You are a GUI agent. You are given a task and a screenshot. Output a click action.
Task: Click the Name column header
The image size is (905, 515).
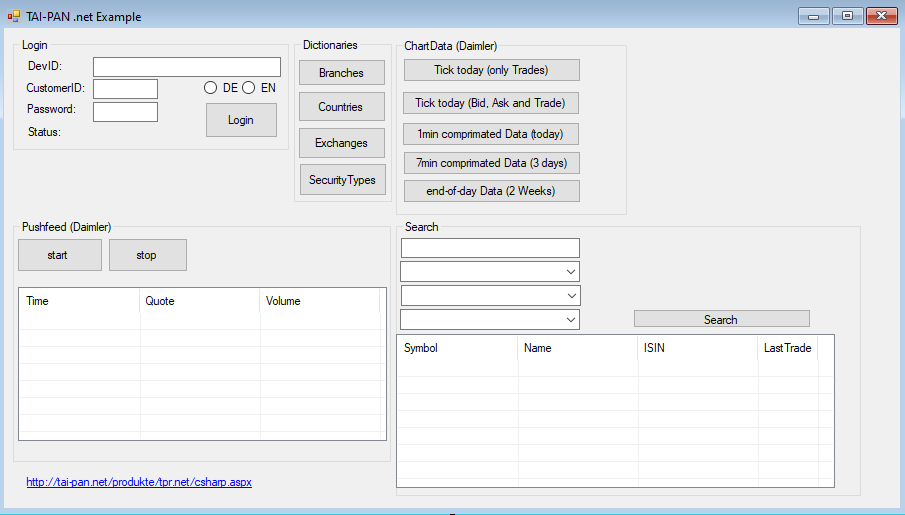coord(578,348)
